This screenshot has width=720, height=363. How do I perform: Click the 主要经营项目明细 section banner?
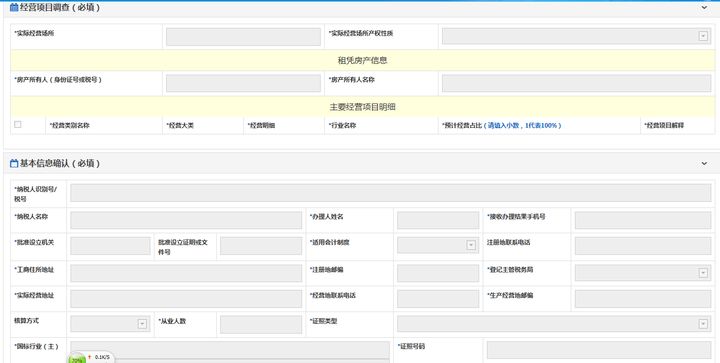coord(362,107)
